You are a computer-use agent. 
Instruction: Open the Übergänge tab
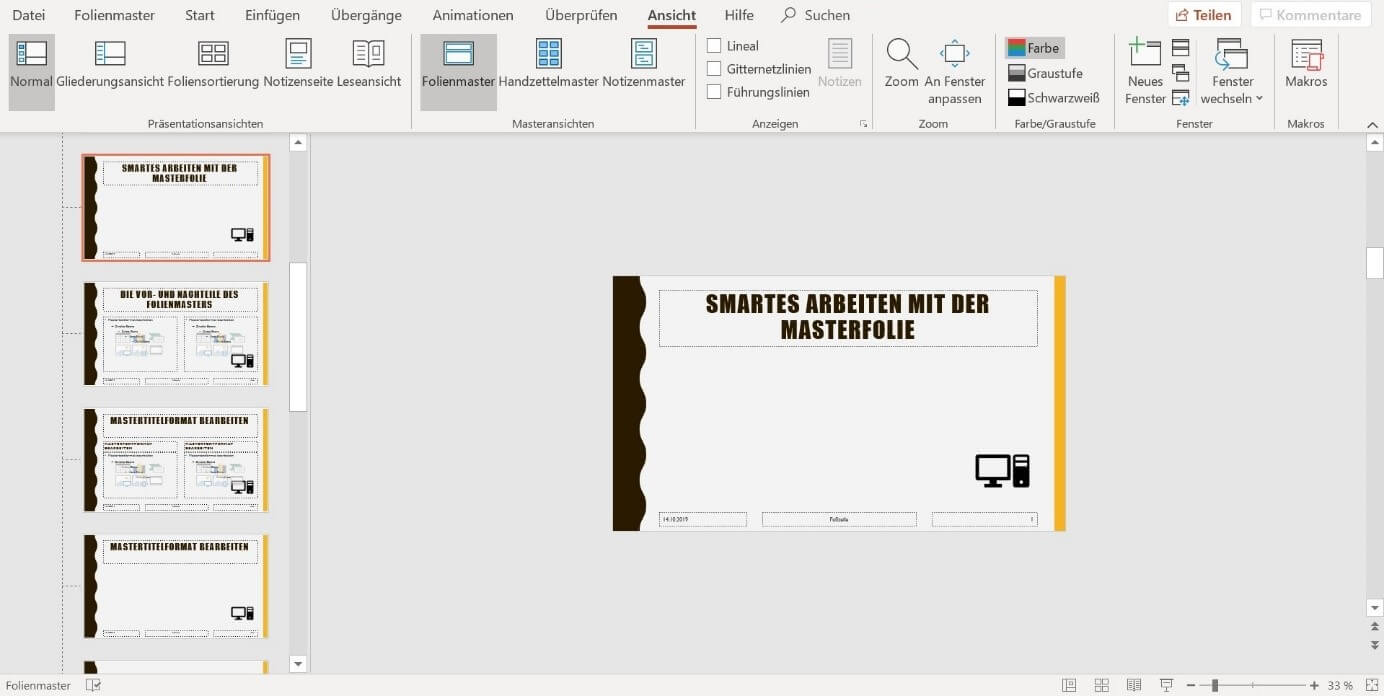pyautogui.click(x=366, y=15)
